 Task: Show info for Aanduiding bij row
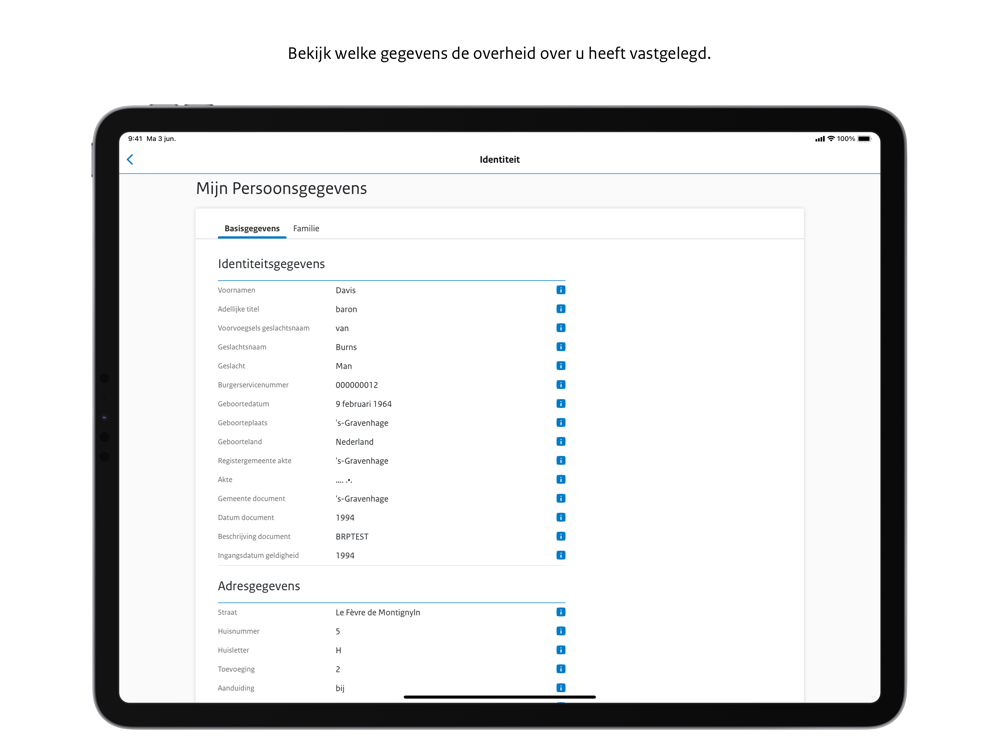[561, 688]
